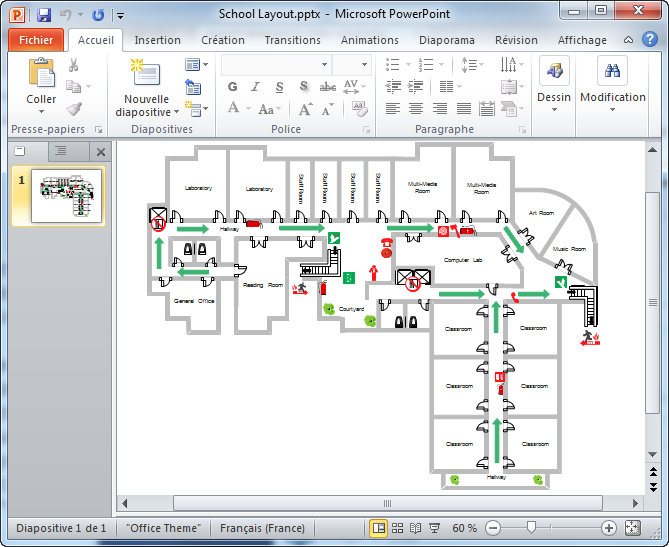Expand the Nouvelle diapositive dropdown arrow
669x547 pixels.
(177, 112)
